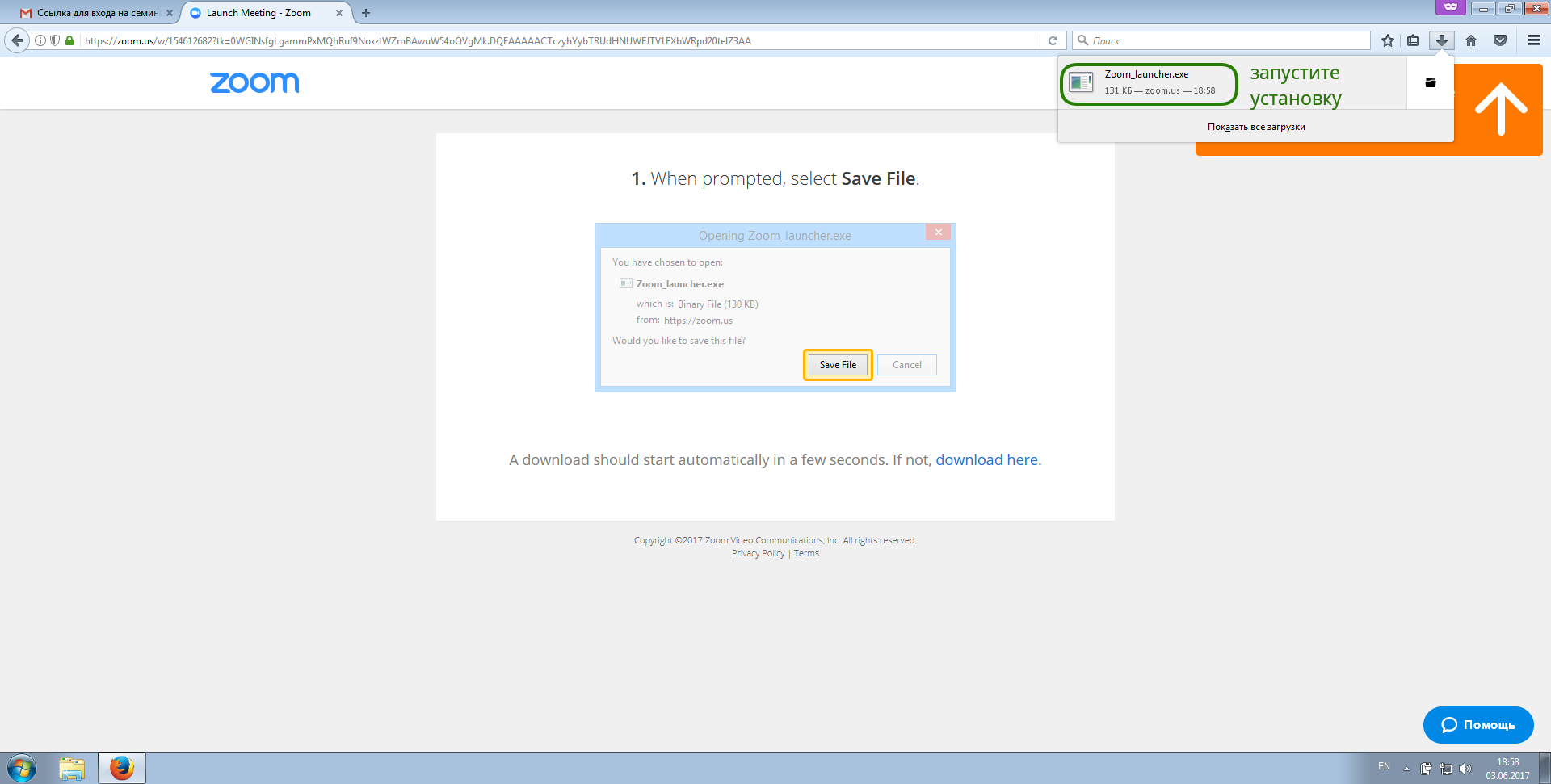Reload the page with the refresh icon
Viewport: 1551px width, 784px height.
click(x=1053, y=40)
